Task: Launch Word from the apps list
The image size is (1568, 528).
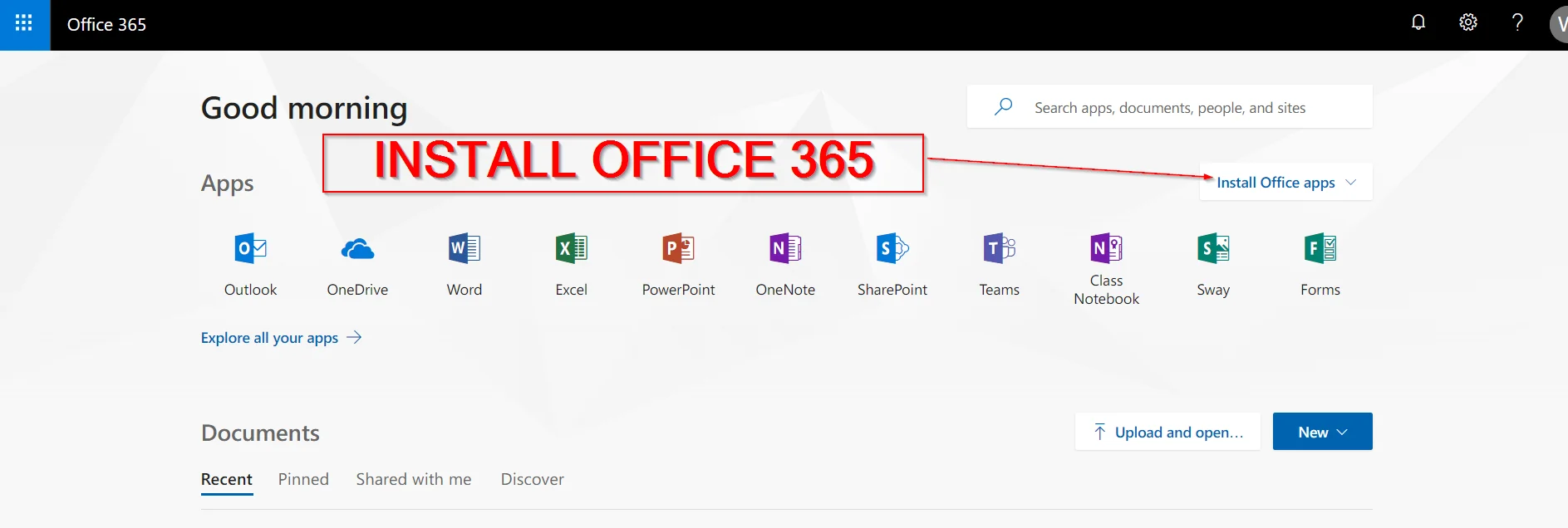Action: click(x=465, y=265)
